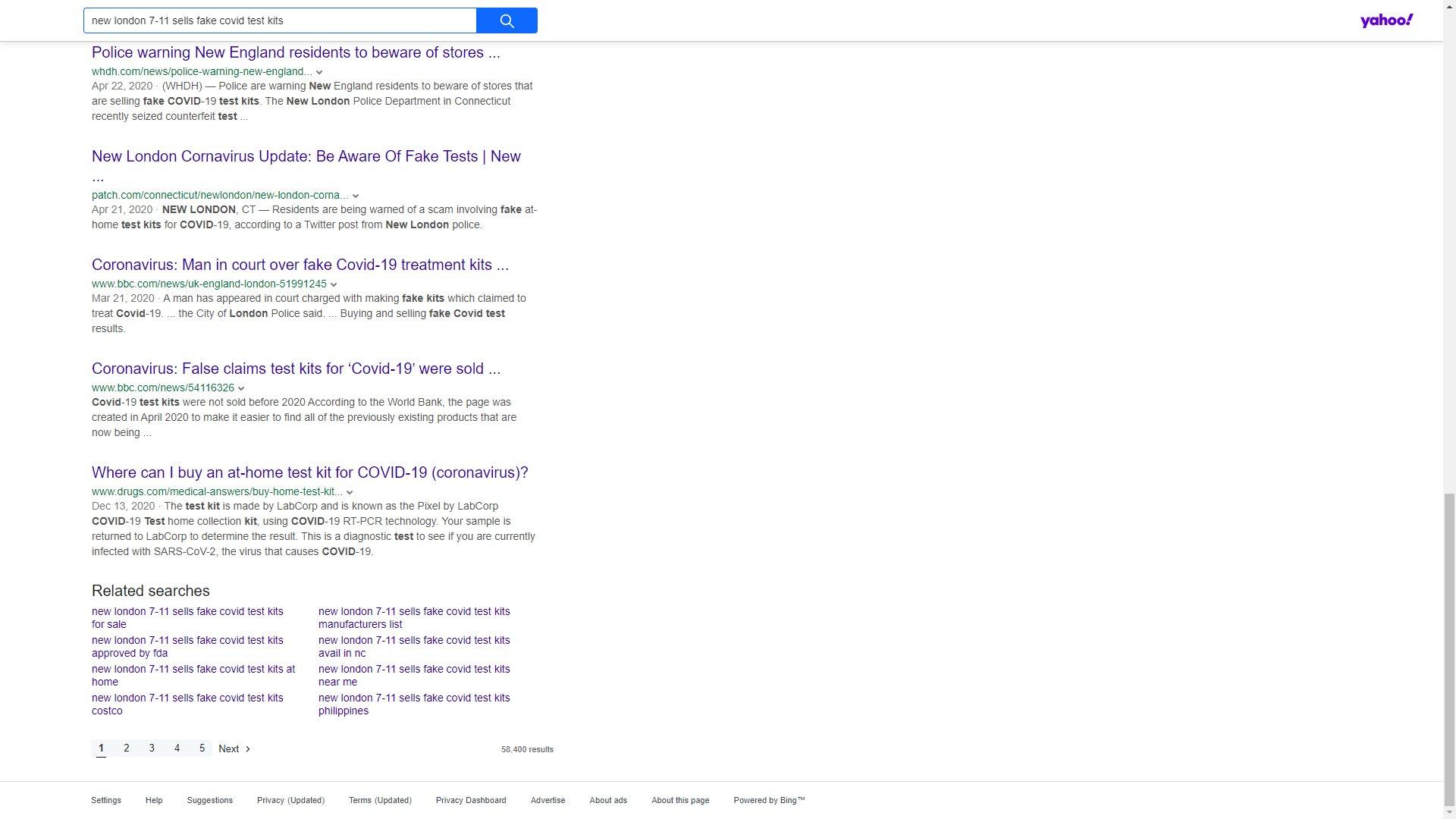Open dropdown next to bbc.com/news/54116326
Viewport: 1456px width, 819px height.
click(x=241, y=388)
